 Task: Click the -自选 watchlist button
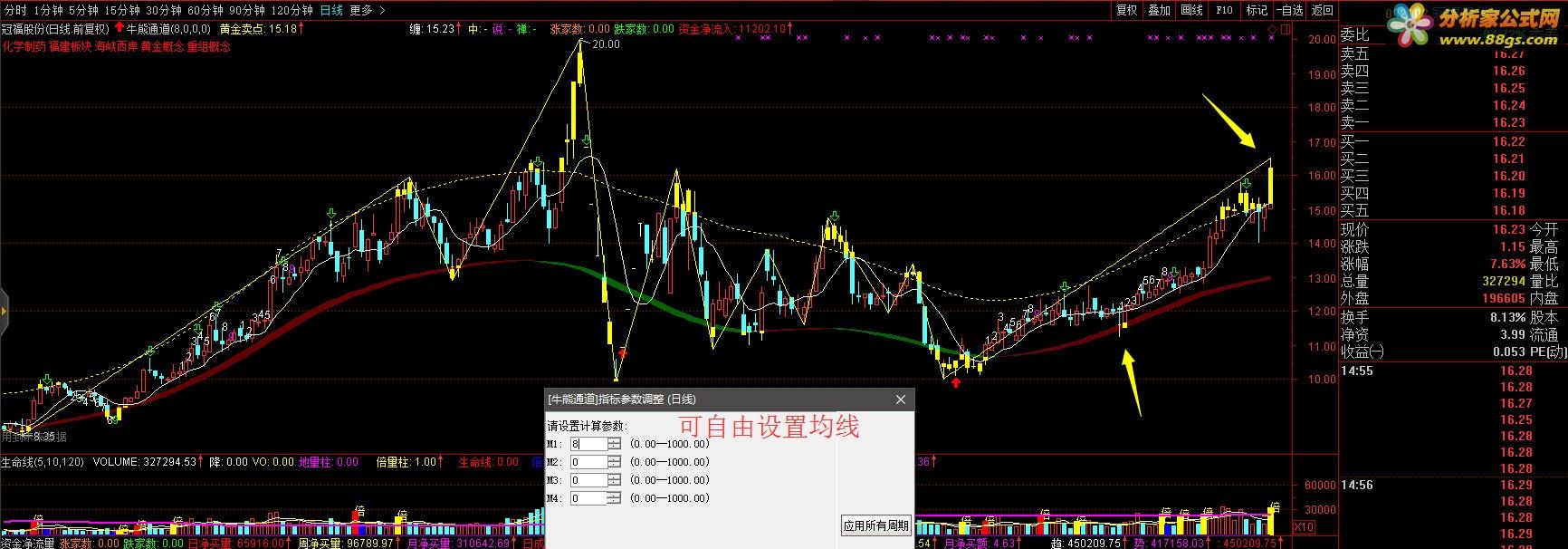1289,10
